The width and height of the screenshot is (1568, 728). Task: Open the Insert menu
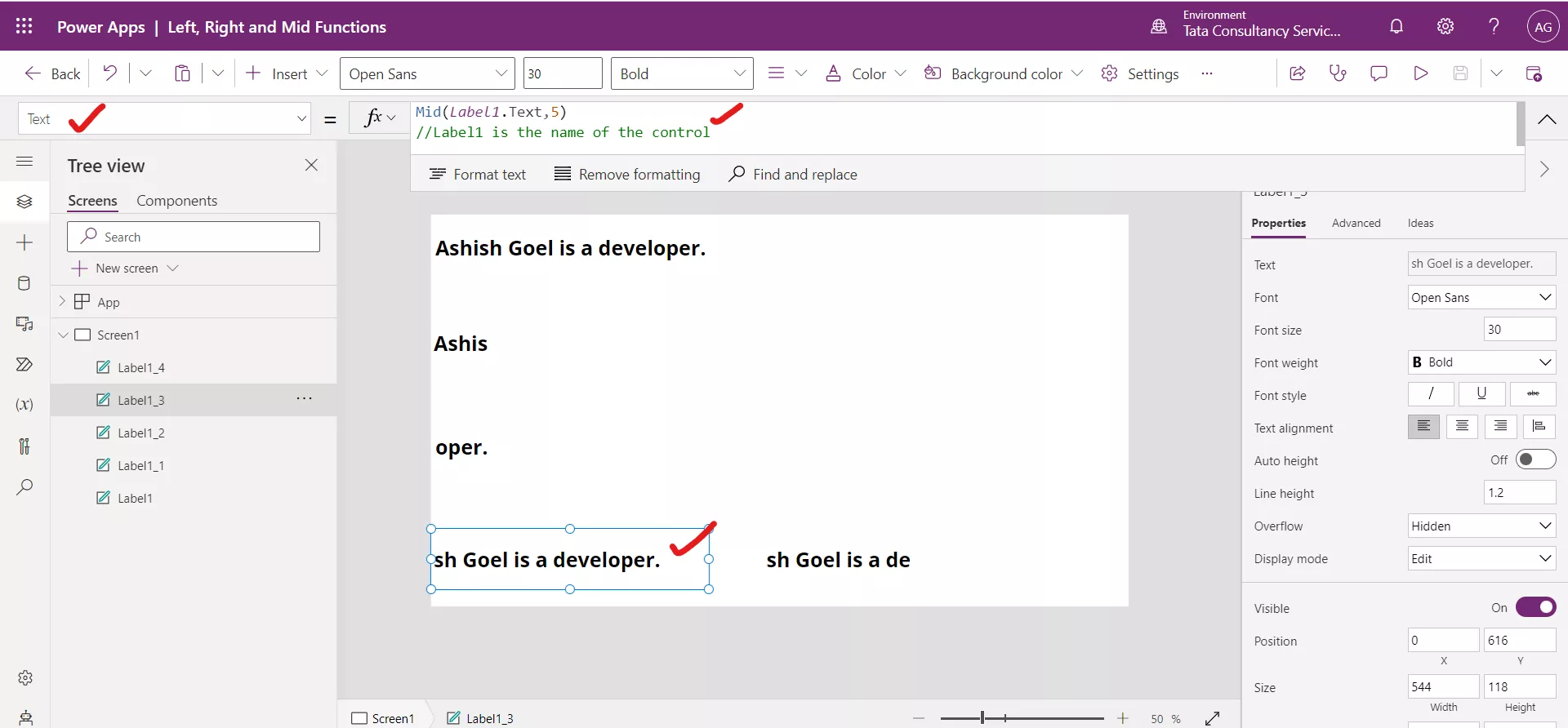(x=287, y=73)
